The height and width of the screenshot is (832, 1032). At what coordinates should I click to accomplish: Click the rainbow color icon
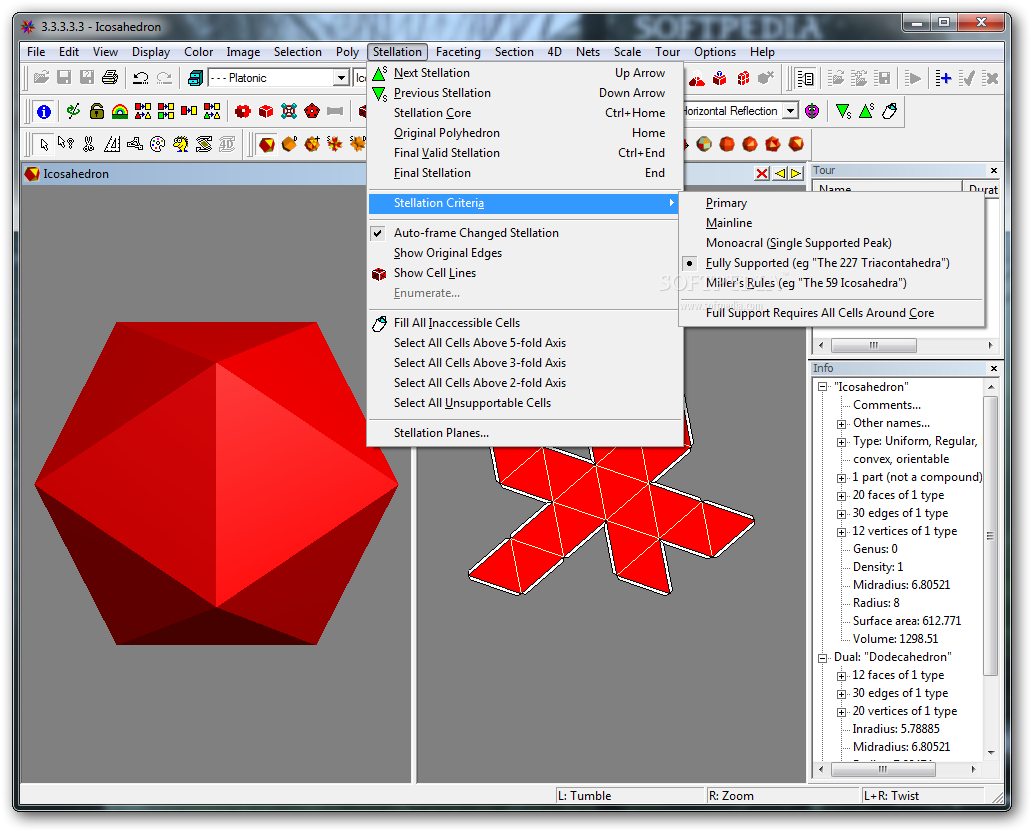(120, 111)
